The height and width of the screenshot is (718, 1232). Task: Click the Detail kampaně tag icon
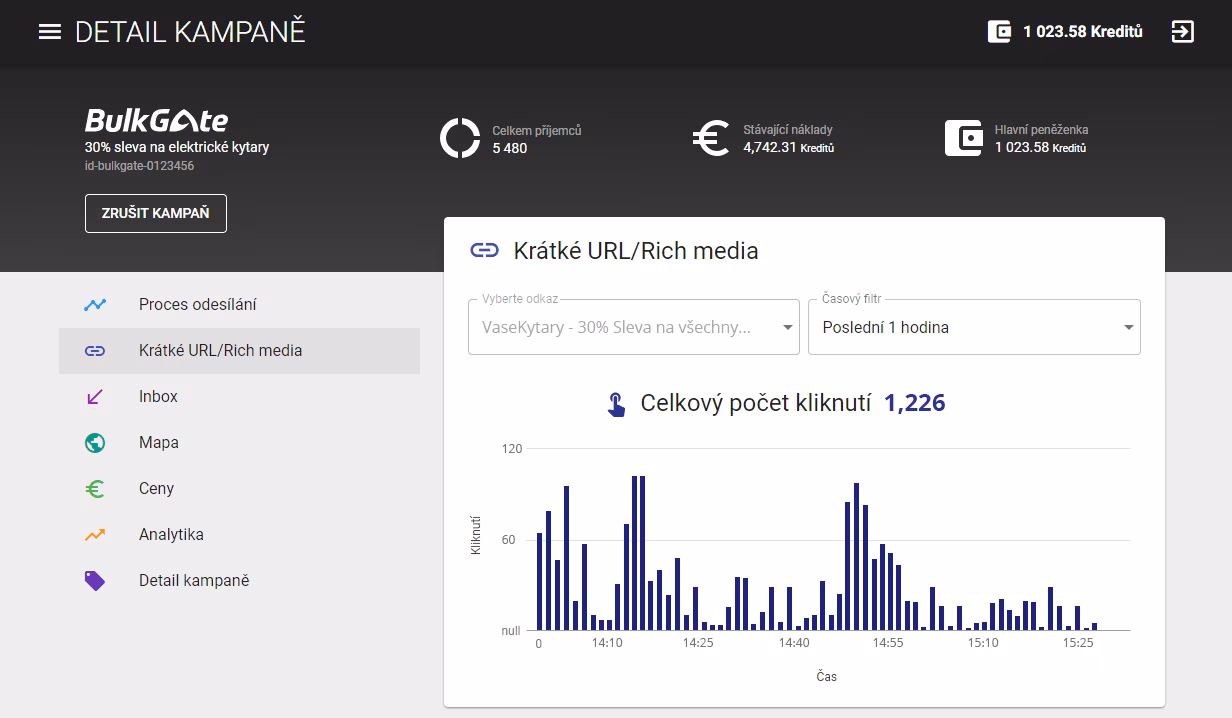pyautogui.click(x=95, y=581)
